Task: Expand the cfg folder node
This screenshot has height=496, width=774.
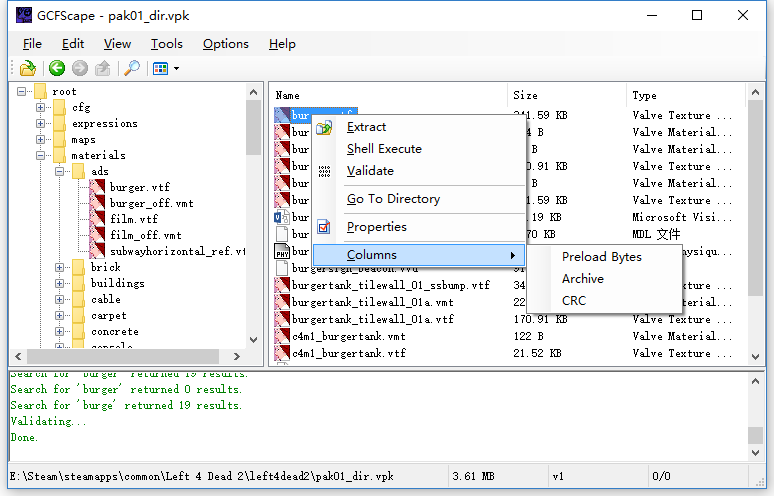Action: (x=40, y=107)
